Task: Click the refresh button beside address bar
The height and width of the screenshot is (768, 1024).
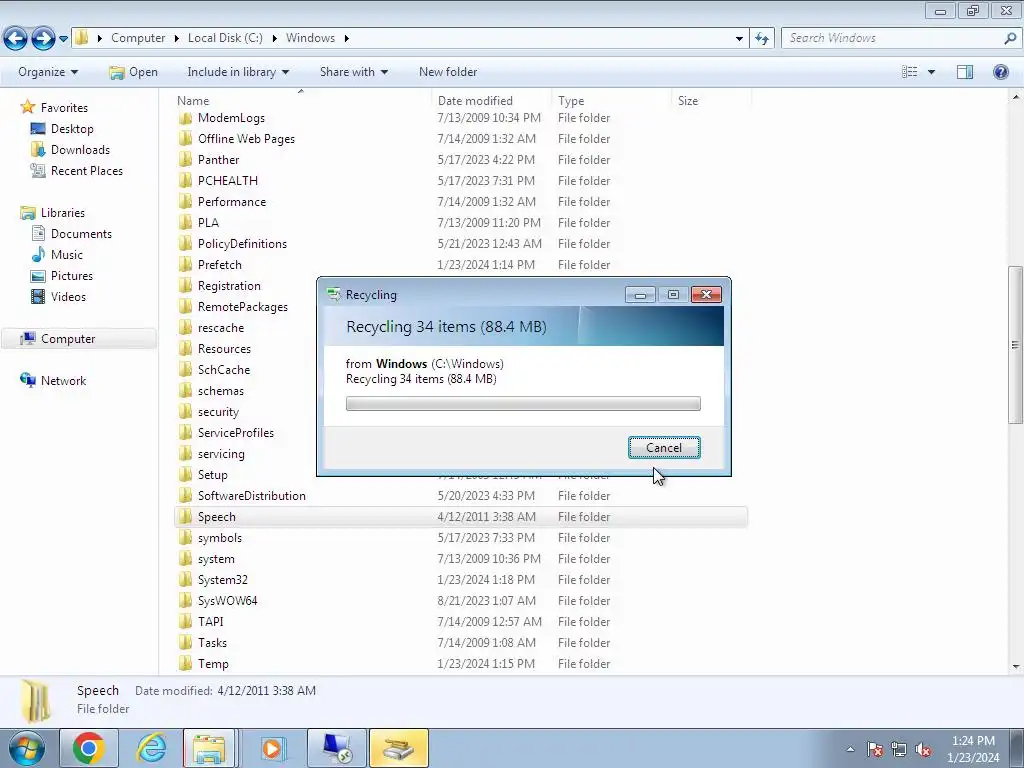Action: 761,39
